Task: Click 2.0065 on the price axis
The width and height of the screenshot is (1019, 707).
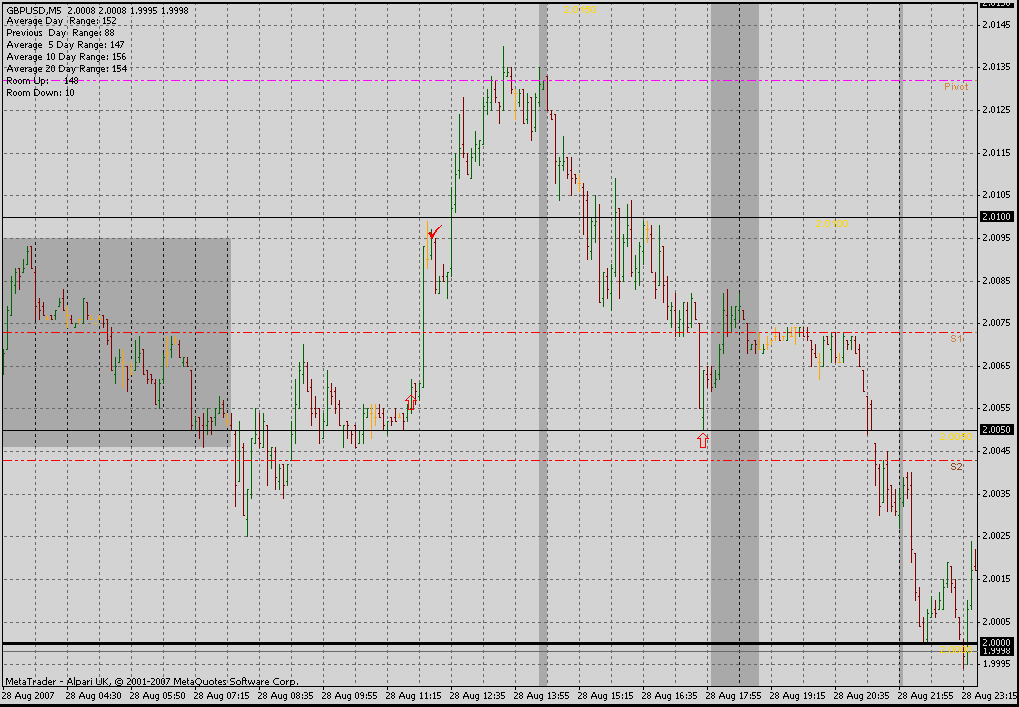Action: pyautogui.click(x=997, y=366)
